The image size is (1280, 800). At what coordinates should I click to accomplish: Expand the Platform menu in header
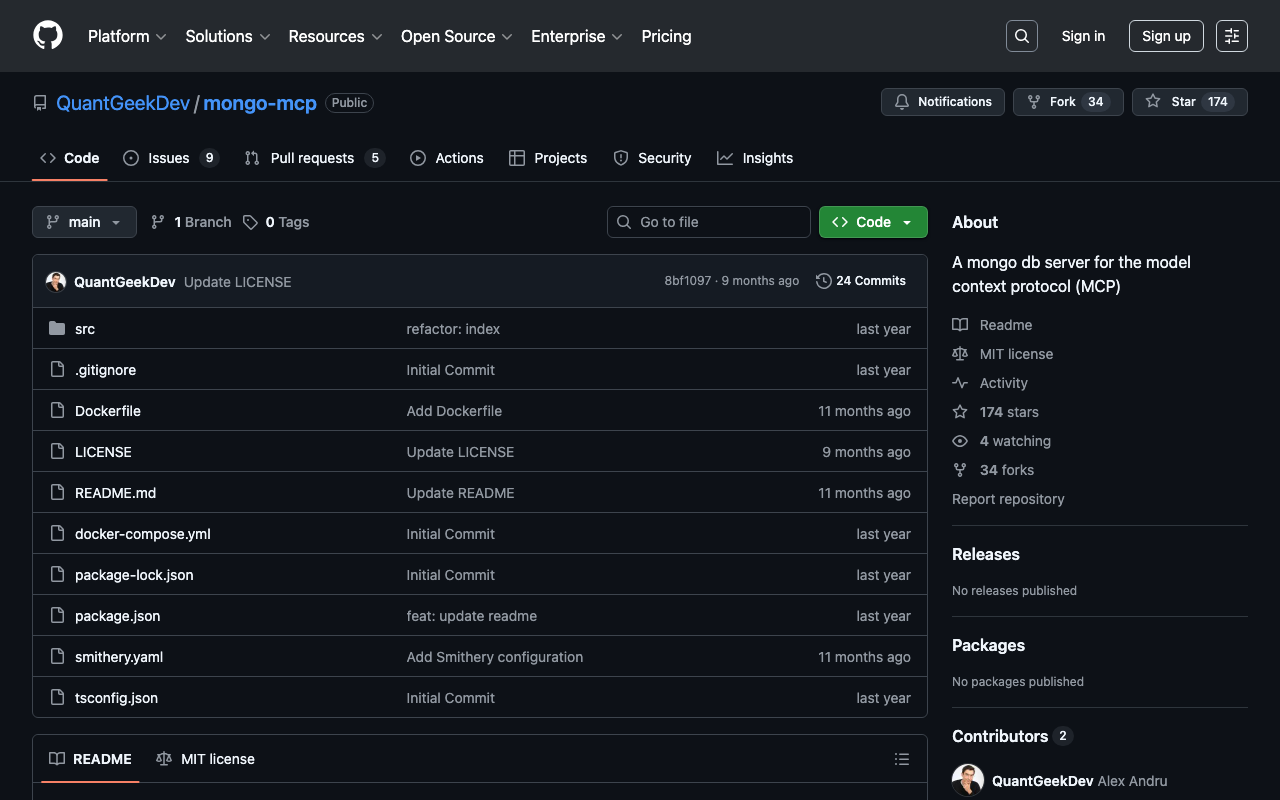coord(127,36)
